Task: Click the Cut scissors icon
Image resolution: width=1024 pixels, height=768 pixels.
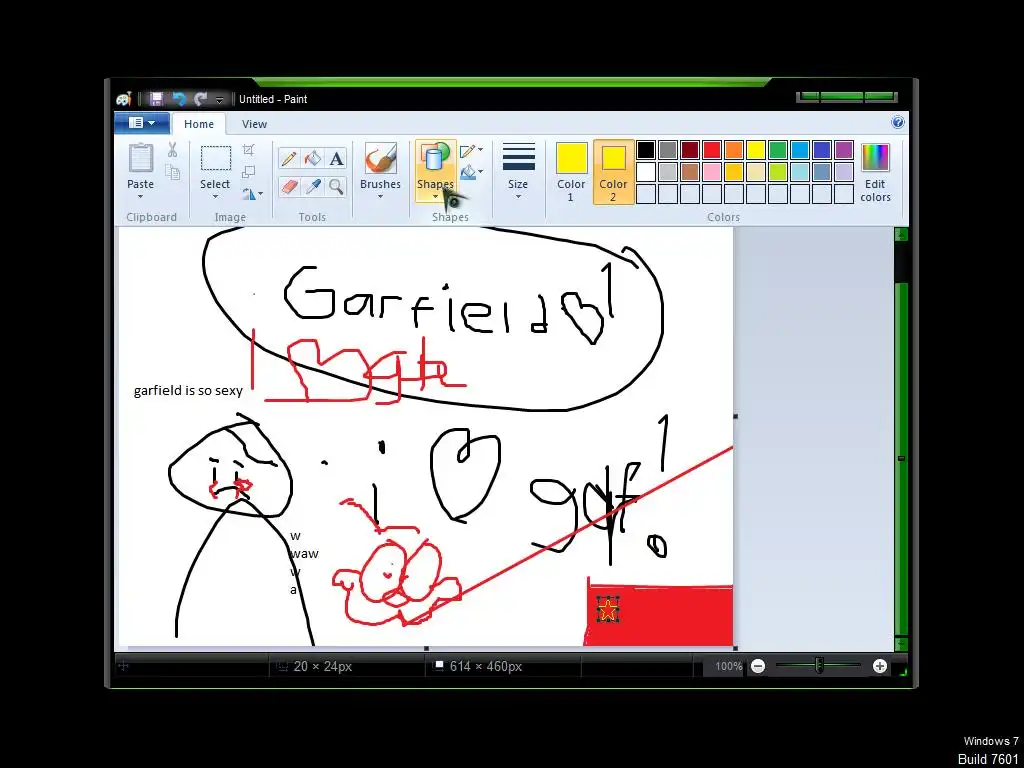Action: pos(172,150)
